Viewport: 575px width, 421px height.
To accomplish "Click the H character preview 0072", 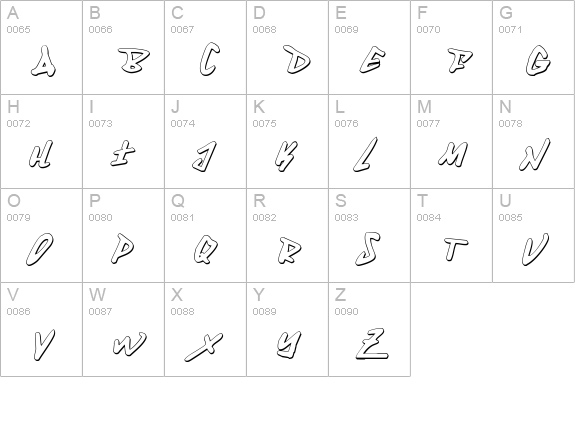I will point(41,142).
